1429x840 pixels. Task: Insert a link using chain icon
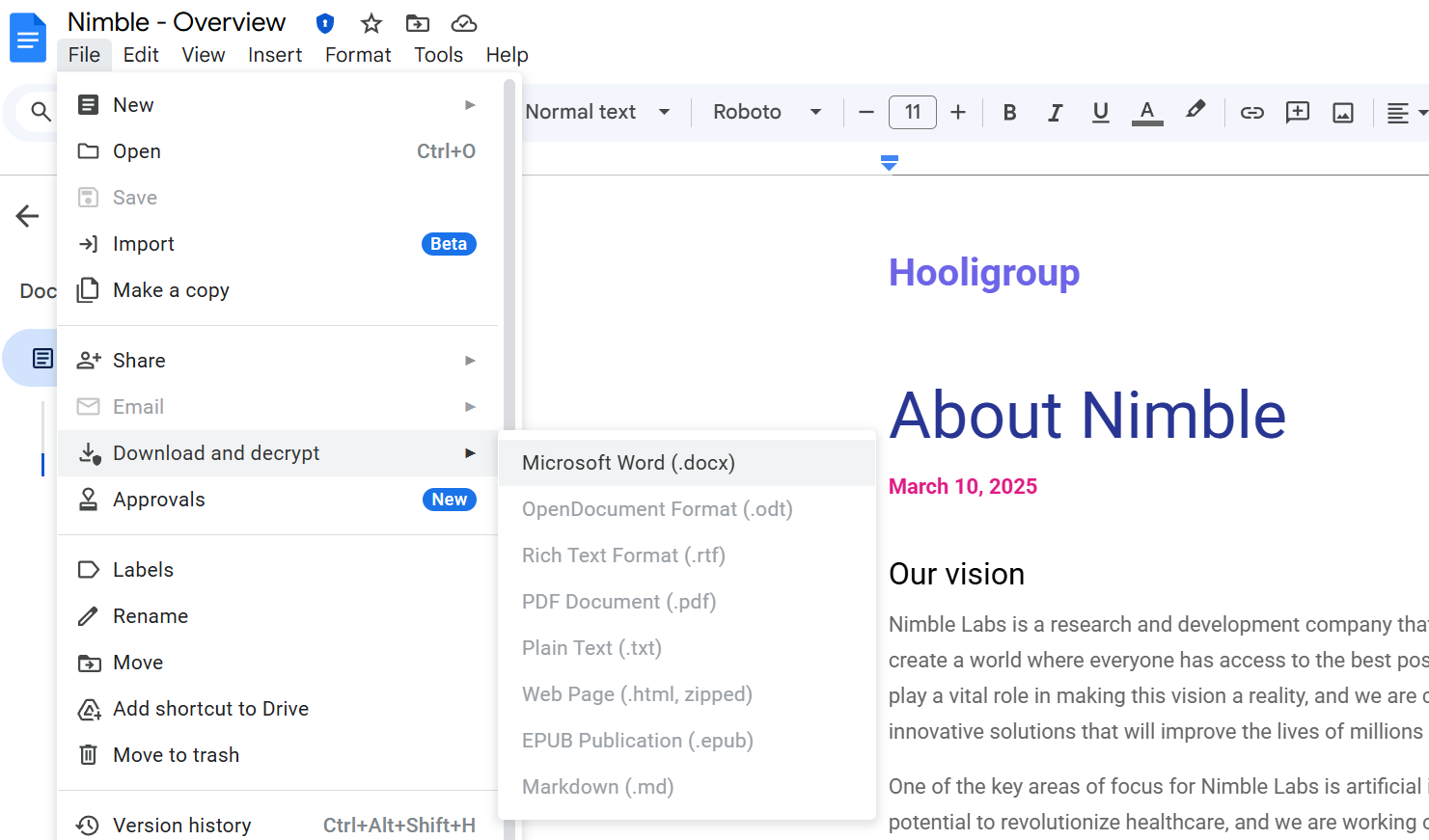click(1251, 112)
